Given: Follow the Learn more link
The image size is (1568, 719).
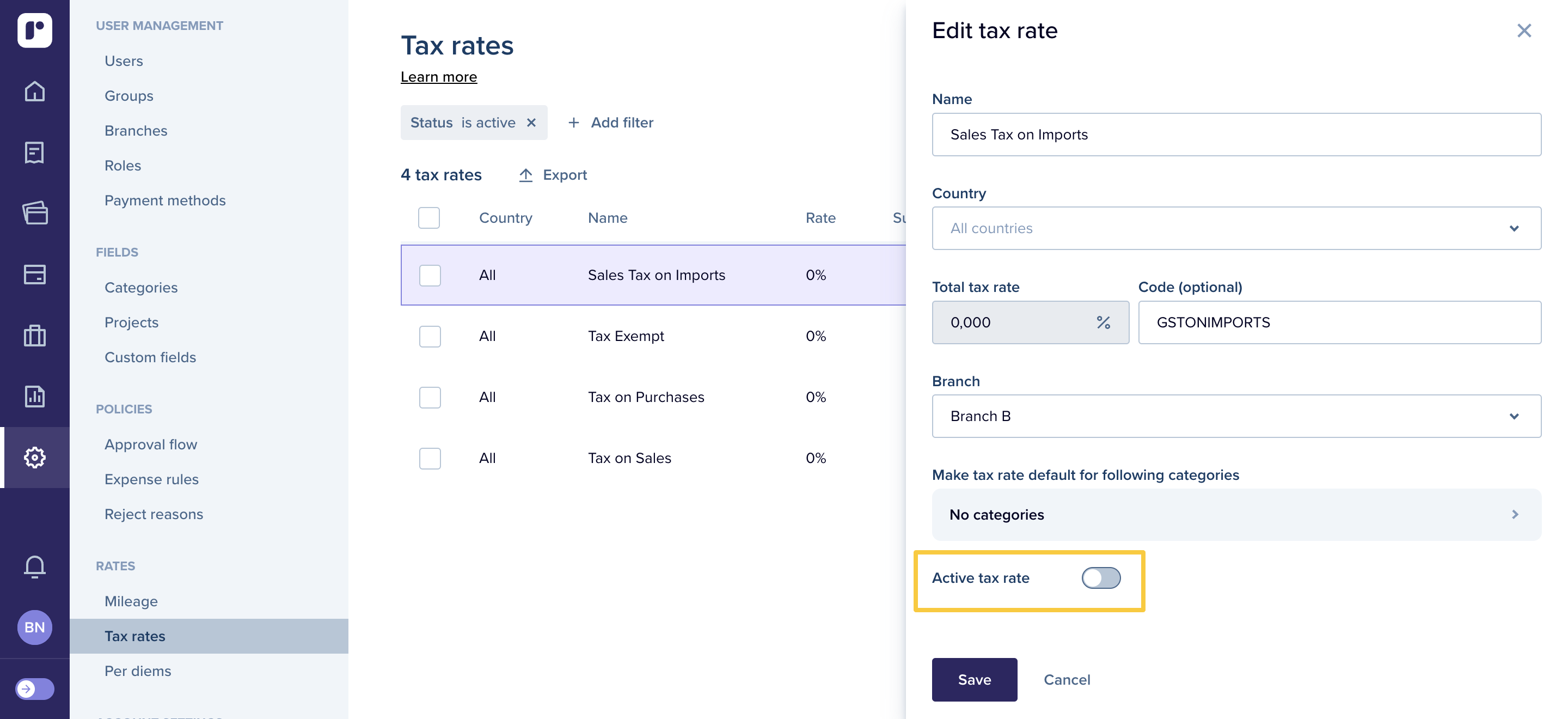Looking at the screenshot, I should [438, 77].
